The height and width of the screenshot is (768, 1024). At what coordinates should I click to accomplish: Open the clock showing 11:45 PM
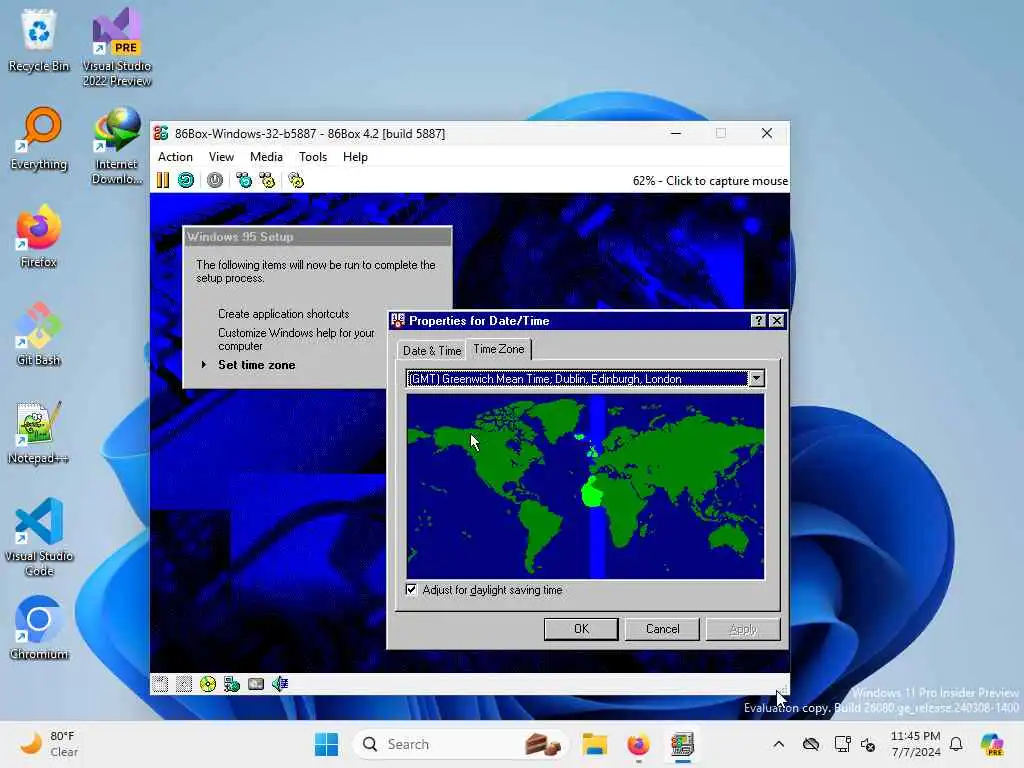(x=916, y=744)
